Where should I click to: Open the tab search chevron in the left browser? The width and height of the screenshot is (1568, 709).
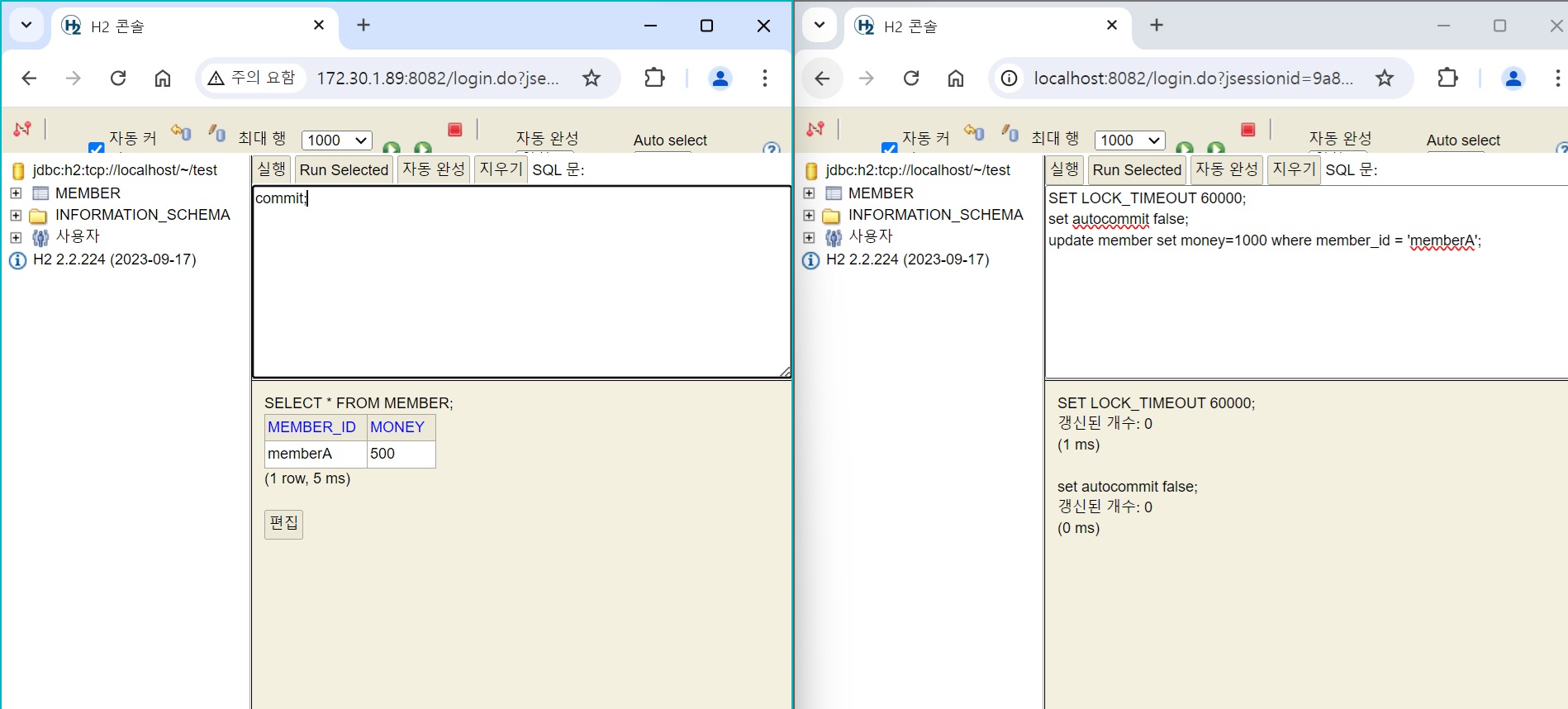26,25
